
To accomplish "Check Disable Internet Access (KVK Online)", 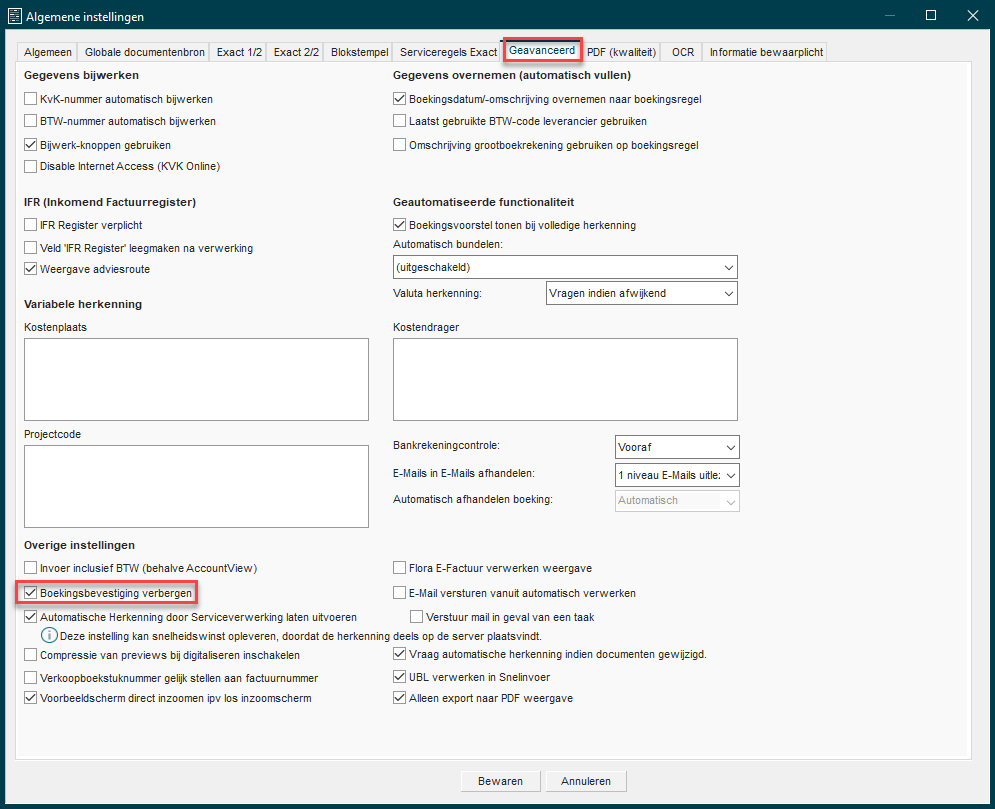I will point(31,166).
